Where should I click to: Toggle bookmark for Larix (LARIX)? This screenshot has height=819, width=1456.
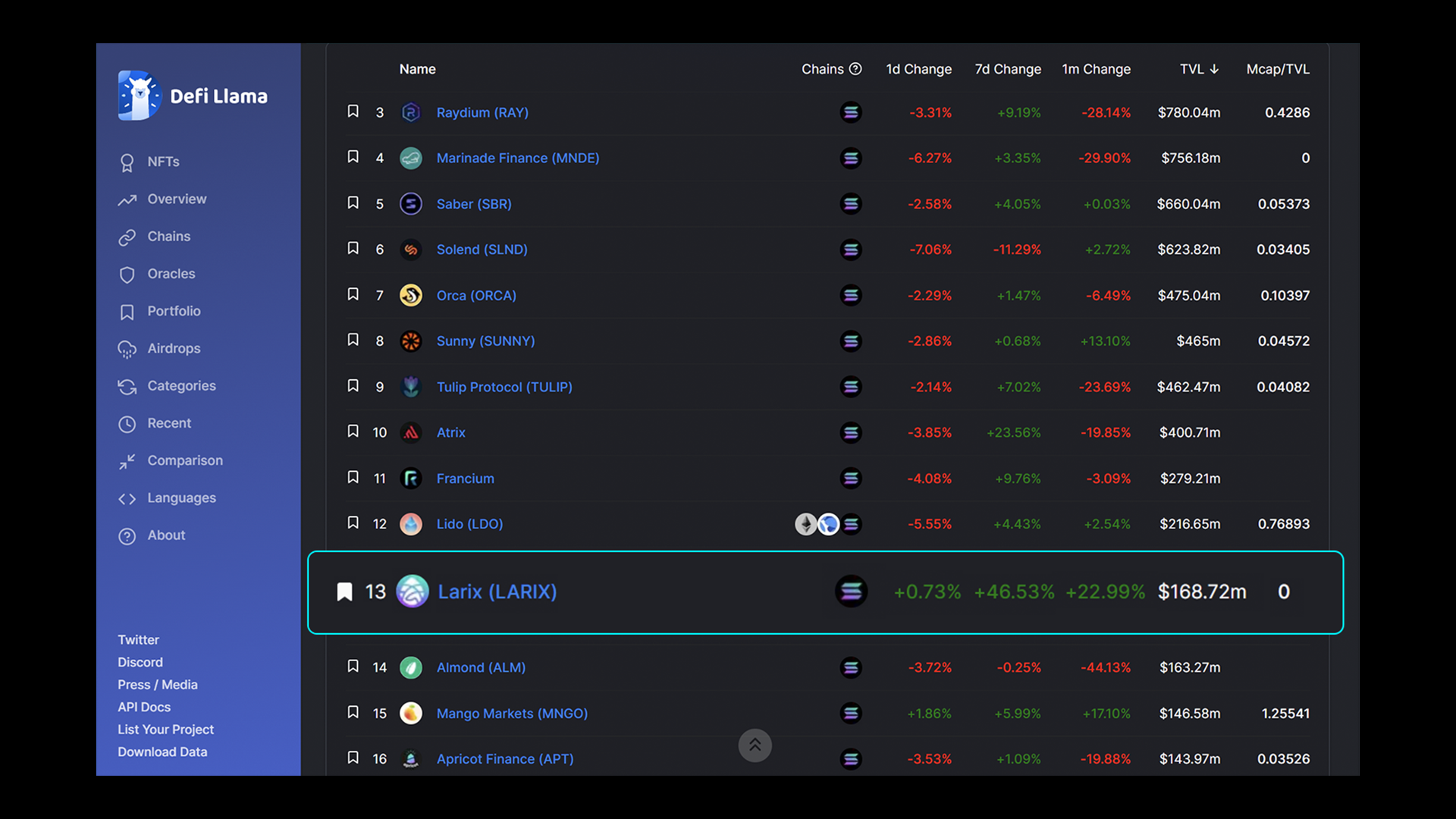(344, 591)
